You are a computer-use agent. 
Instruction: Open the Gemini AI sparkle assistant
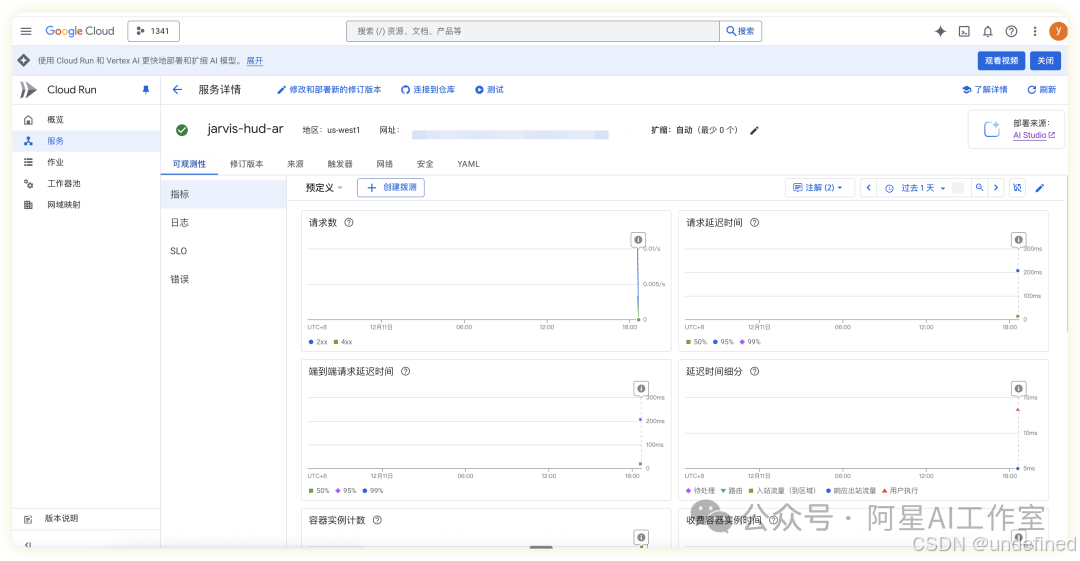pos(940,31)
